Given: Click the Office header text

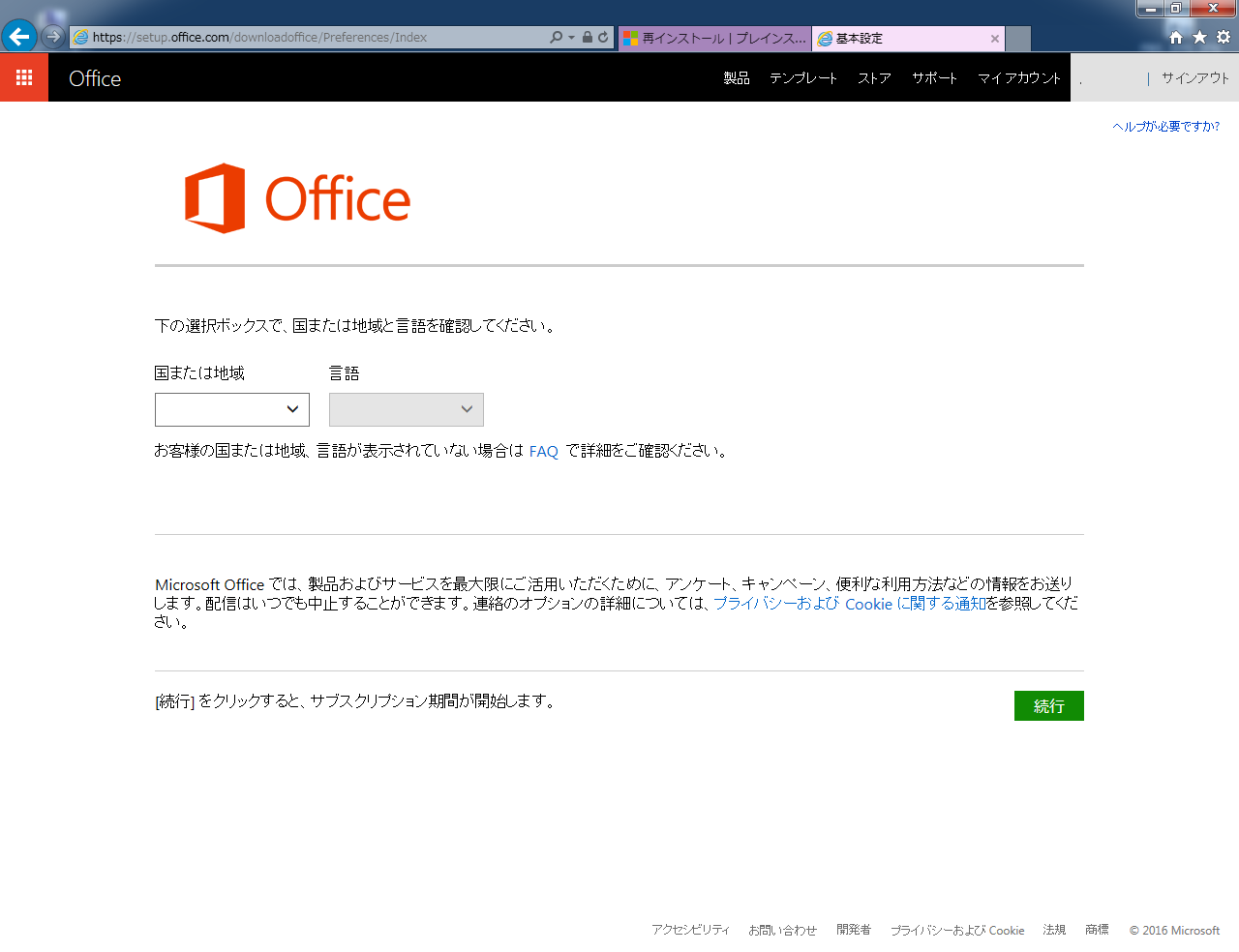Looking at the screenshot, I should point(95,78).
